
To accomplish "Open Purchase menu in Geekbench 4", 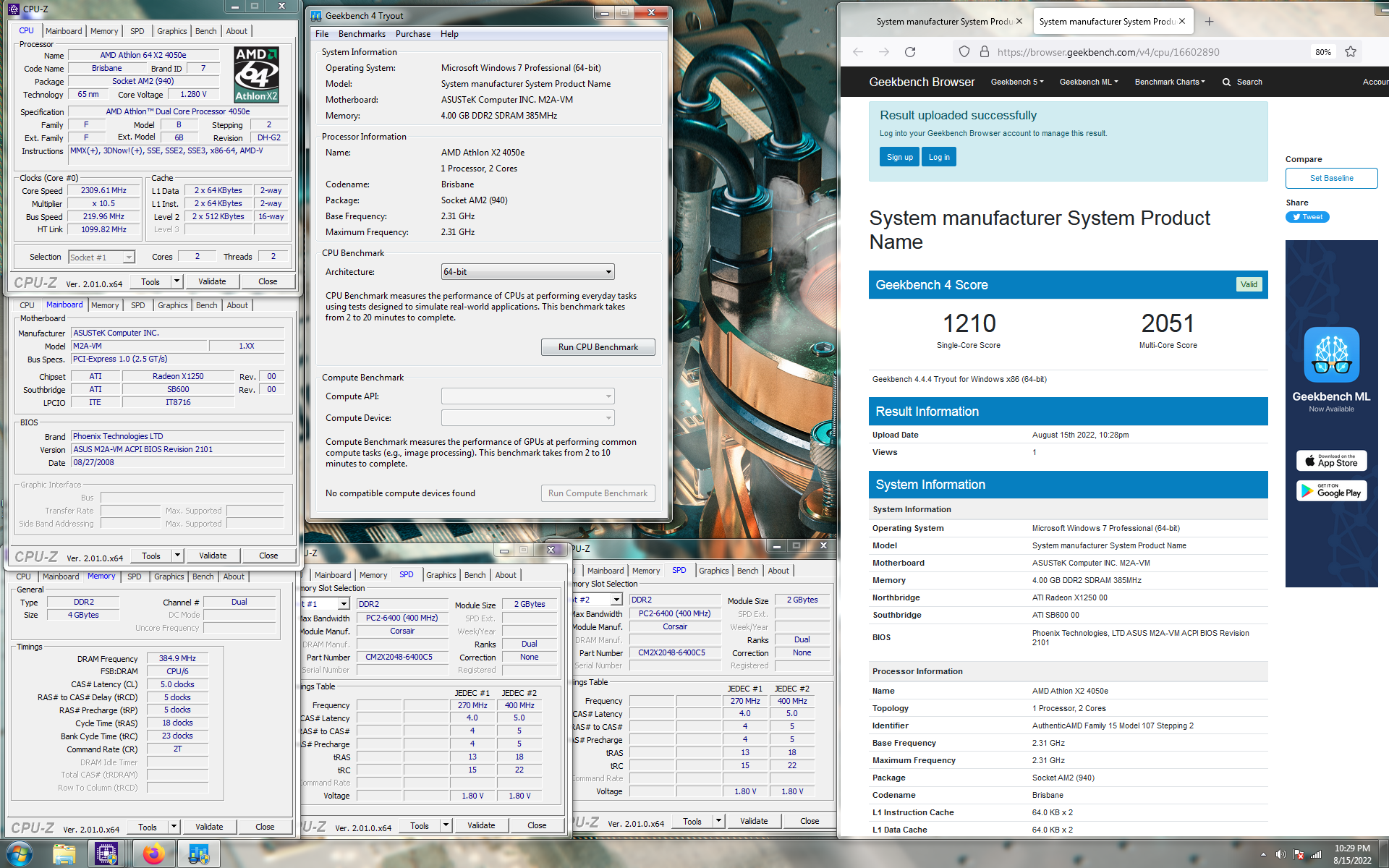I will coord(413,34).
